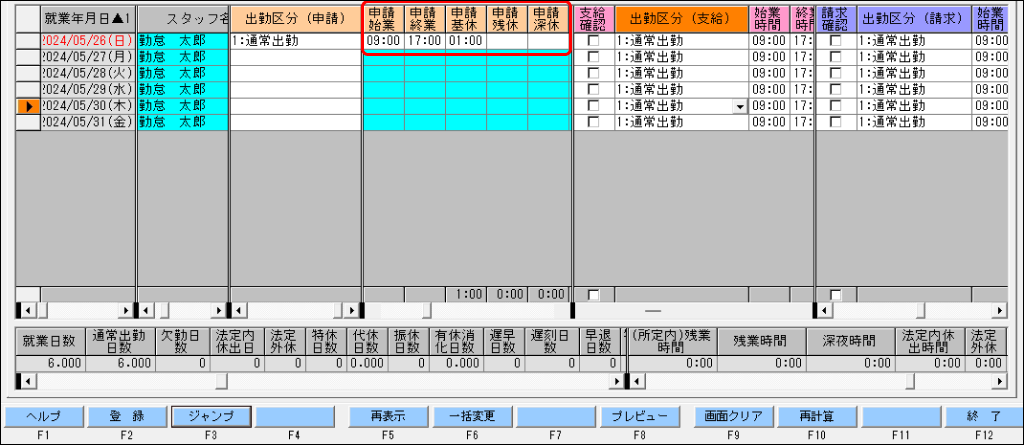Image resolution: width=1024 pixels, height=445 pixels.
Task: Check 支給確認 box for 2024/05/28 row
Action: (593, 73)
